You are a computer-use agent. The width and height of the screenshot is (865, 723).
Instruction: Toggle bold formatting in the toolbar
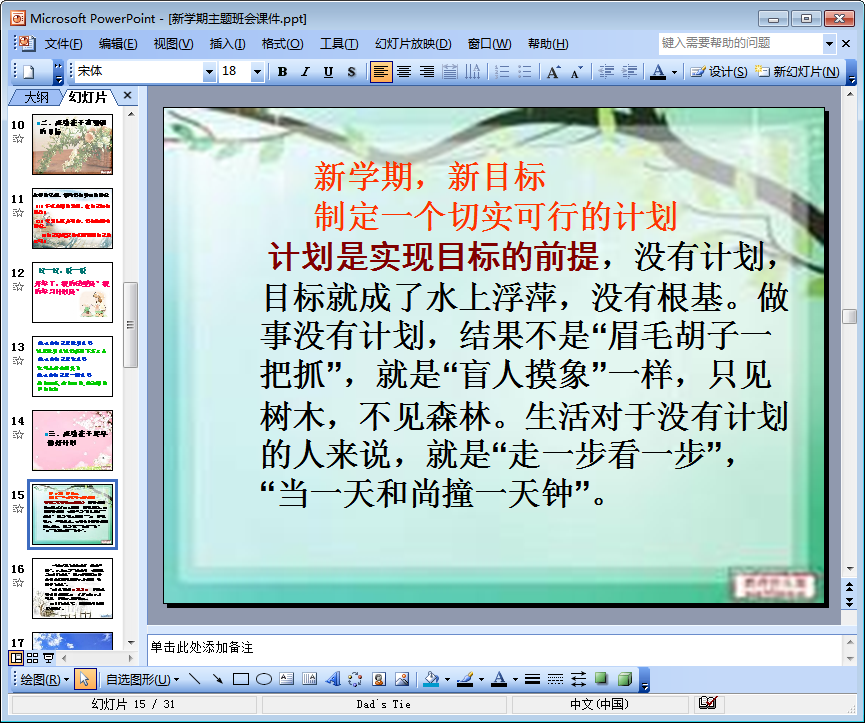283,72
